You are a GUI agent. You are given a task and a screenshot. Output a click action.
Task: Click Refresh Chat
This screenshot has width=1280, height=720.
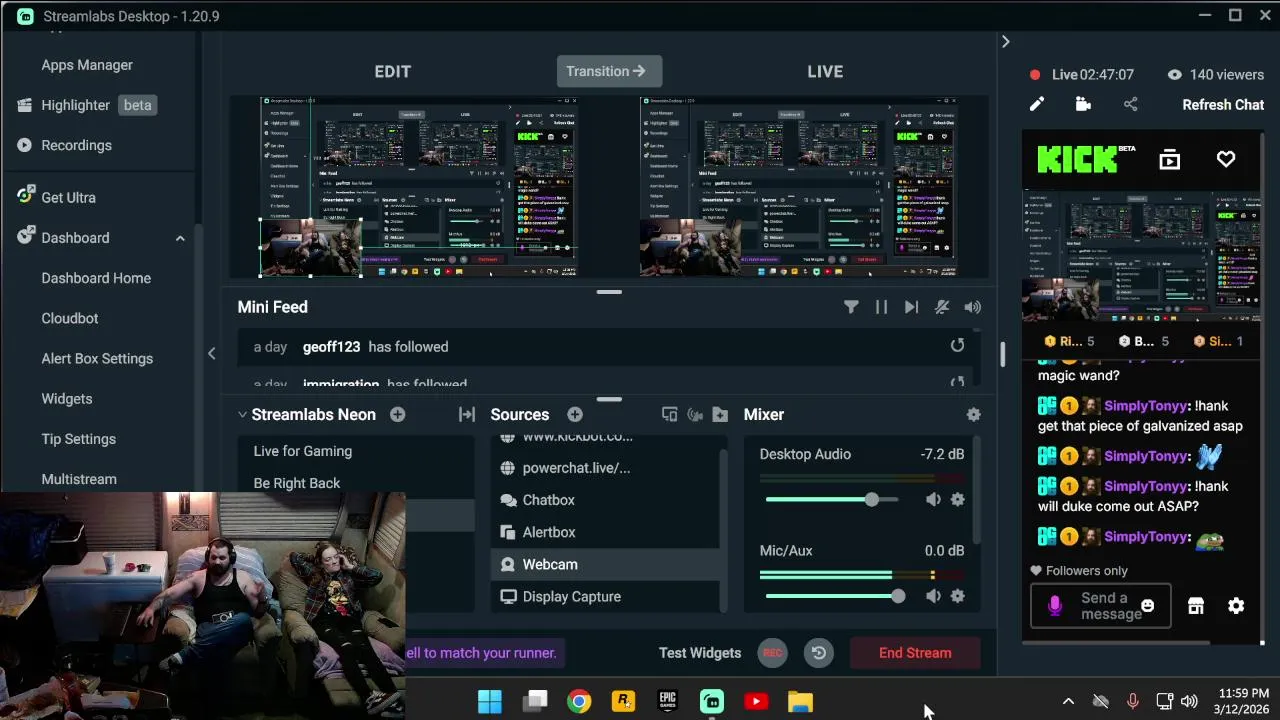(1223, 104)
